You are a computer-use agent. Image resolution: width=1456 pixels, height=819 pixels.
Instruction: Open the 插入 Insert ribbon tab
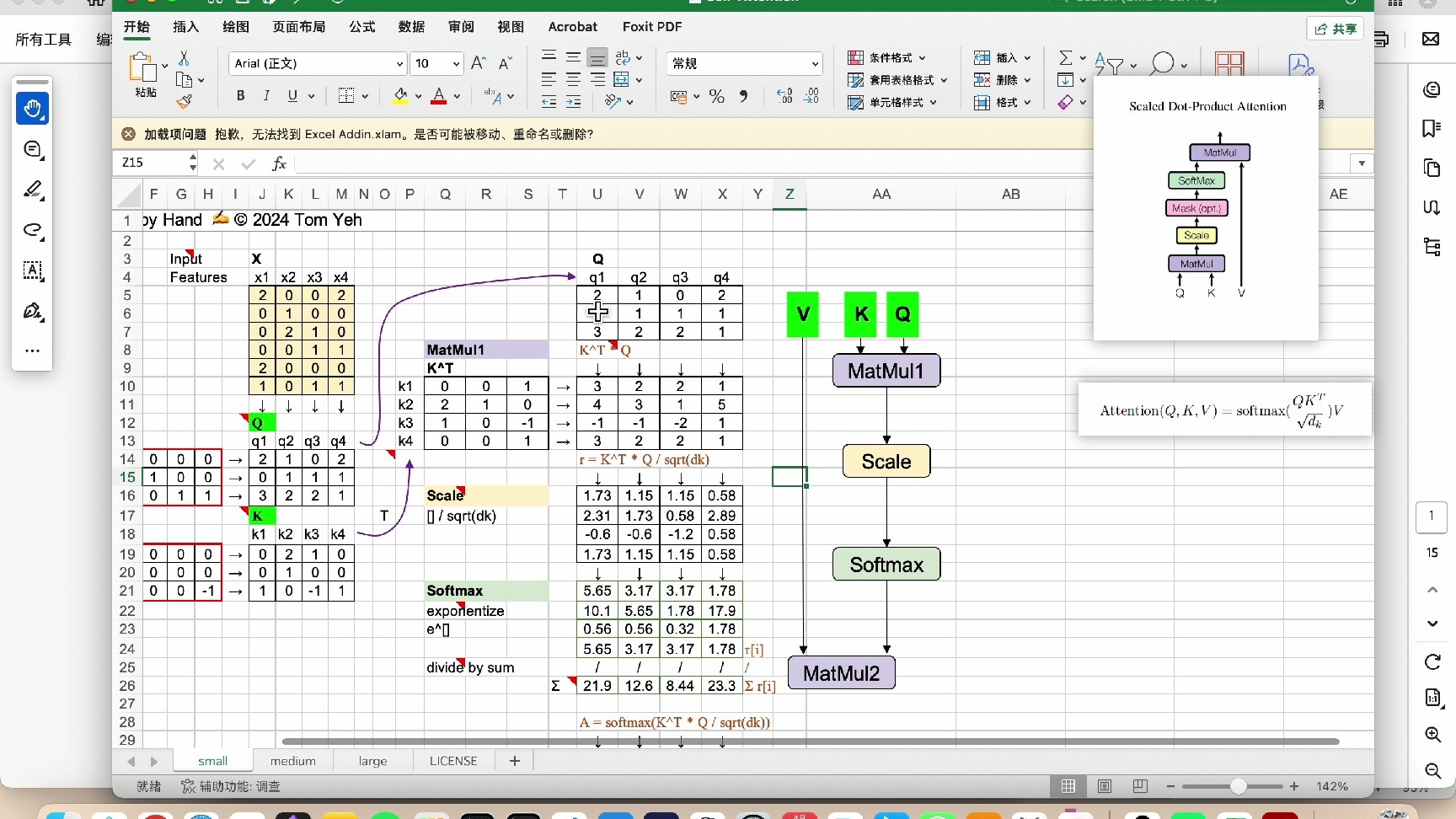click(x=186, y=27)
